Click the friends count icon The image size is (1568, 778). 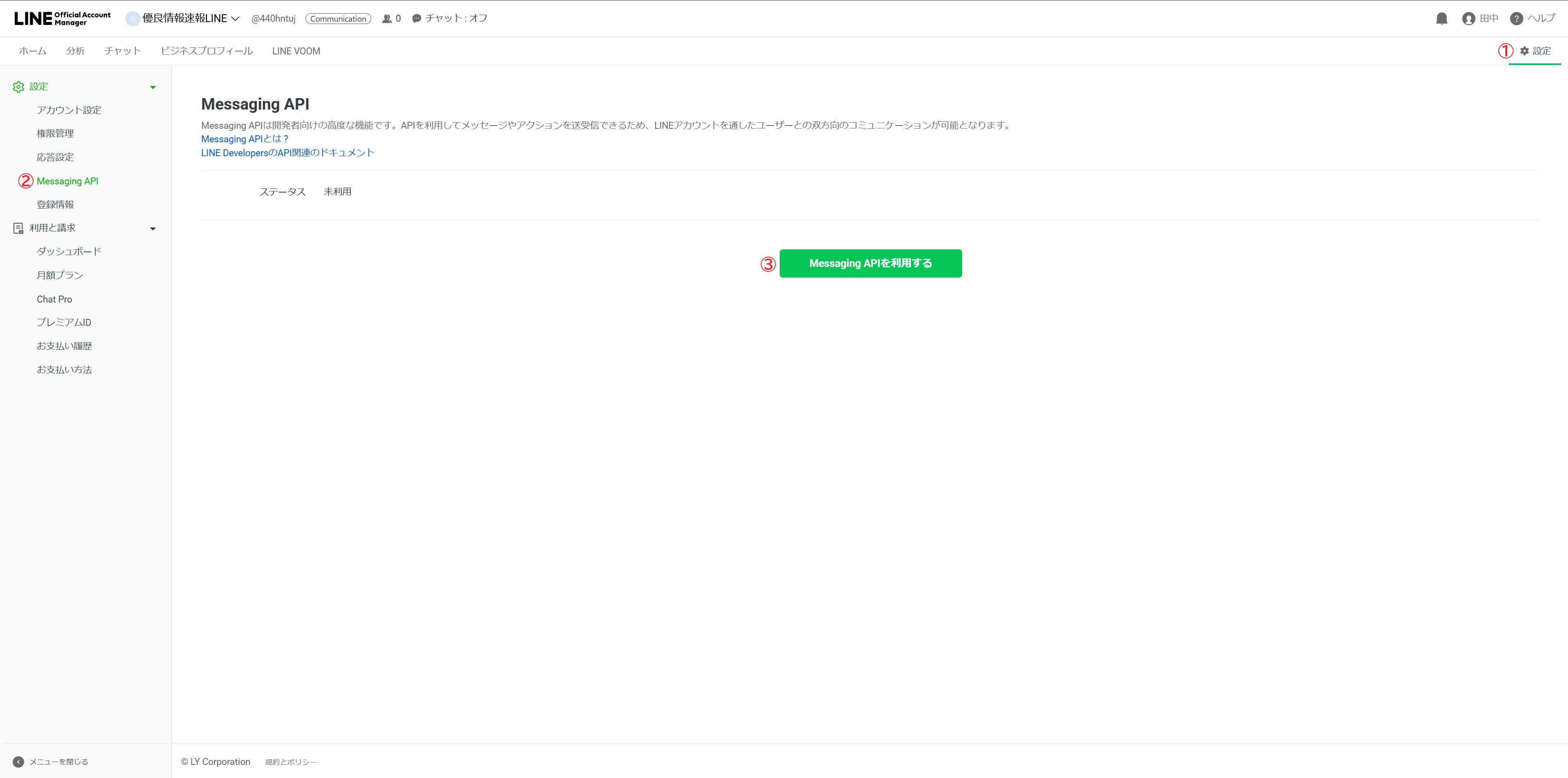[x=386, y=19]
